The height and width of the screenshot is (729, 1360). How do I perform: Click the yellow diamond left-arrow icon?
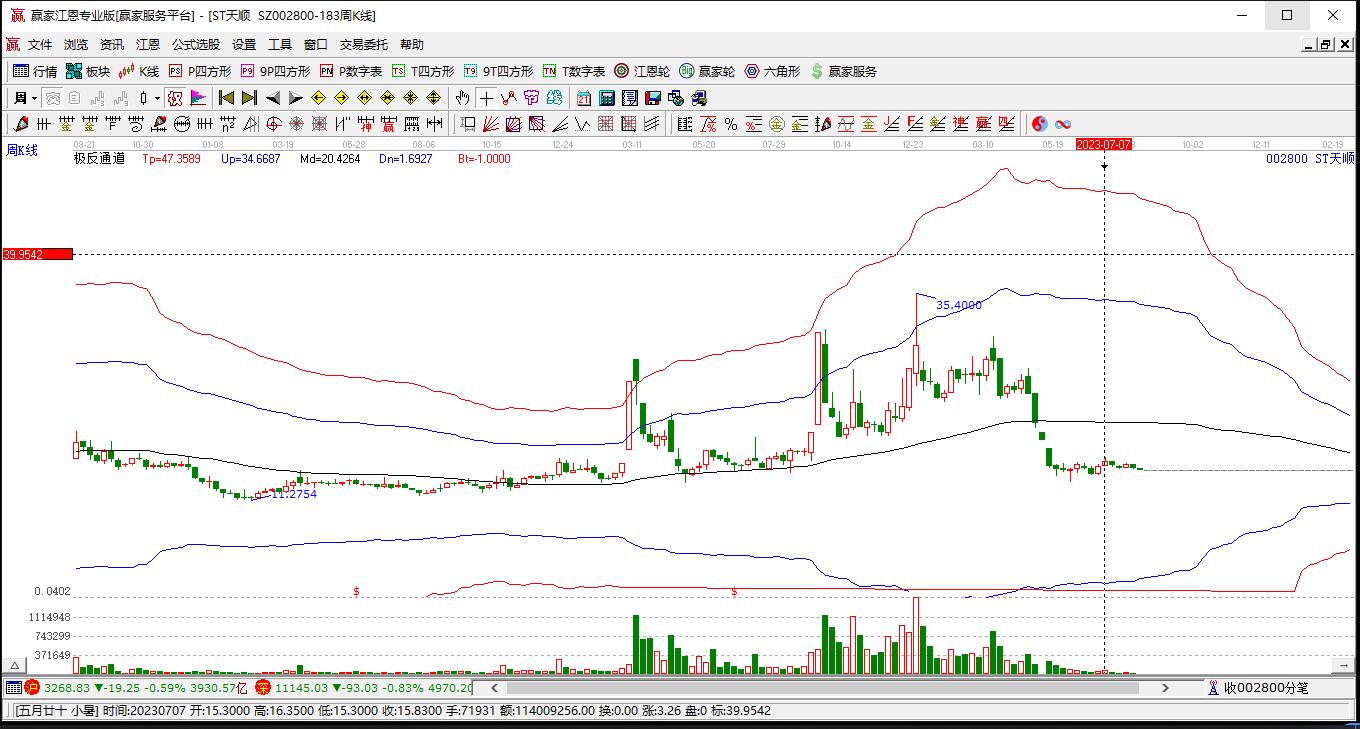click(319, 98)
